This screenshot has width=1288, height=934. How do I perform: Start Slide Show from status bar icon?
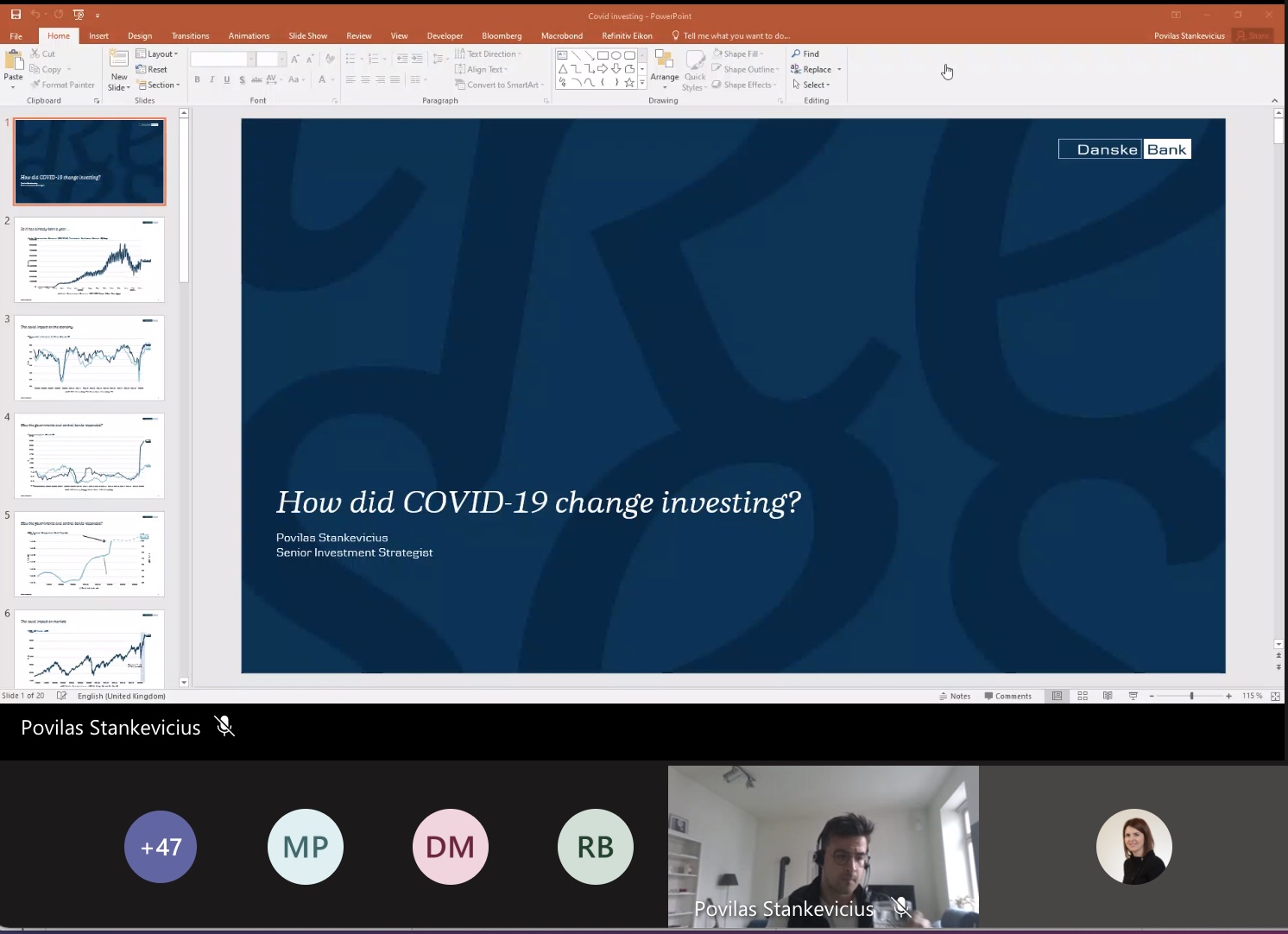tap(1133, 696)
